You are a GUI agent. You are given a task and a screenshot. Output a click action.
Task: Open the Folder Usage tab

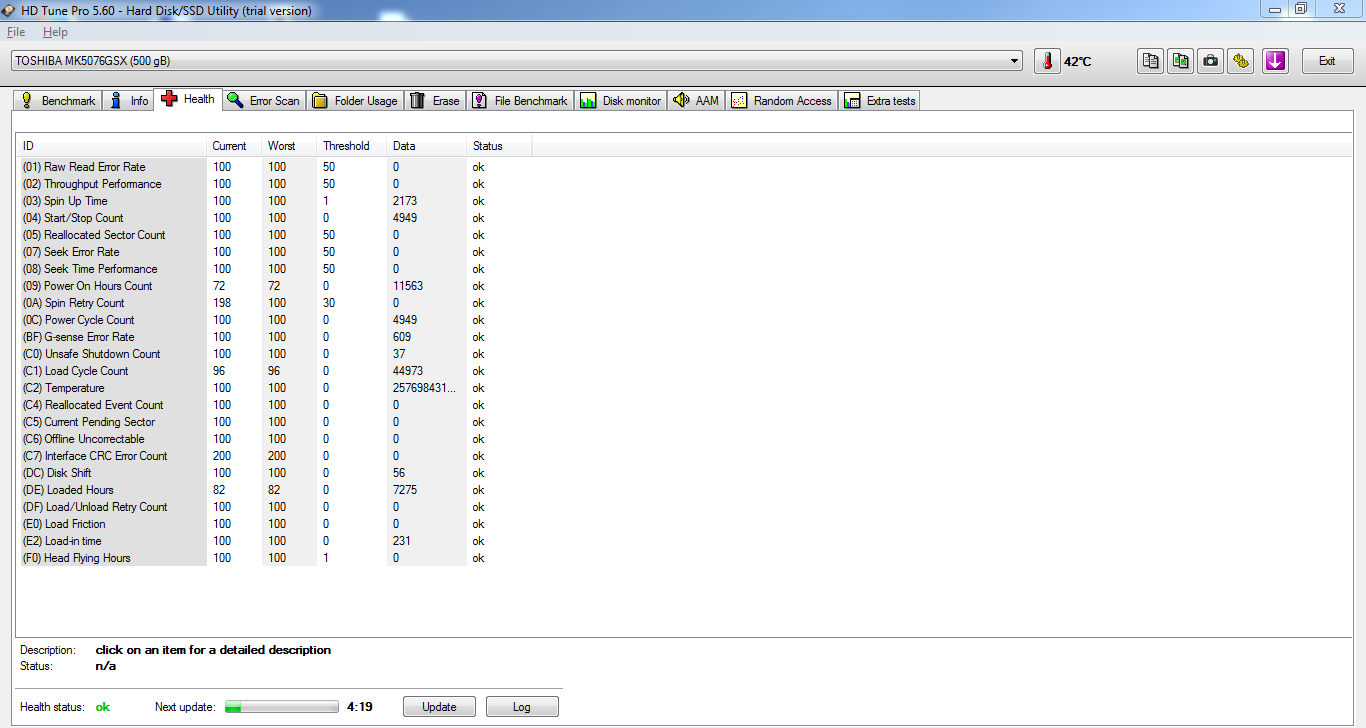coord(355,101)
